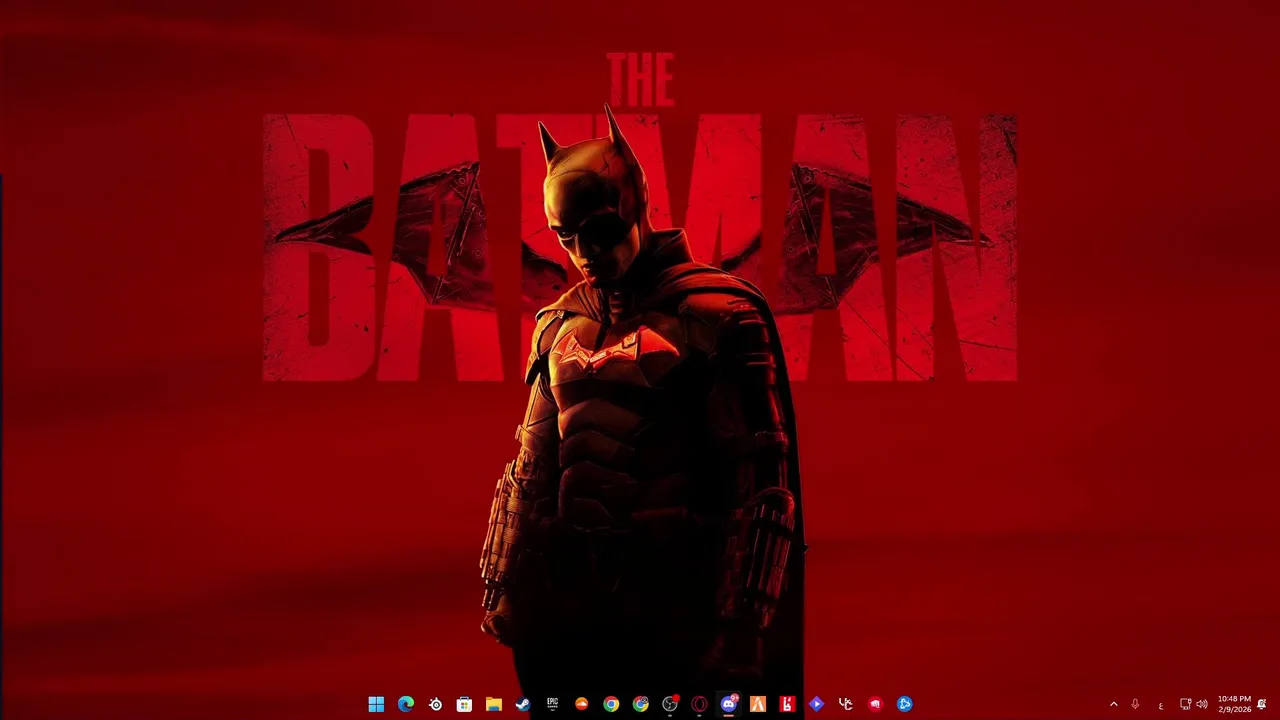
Task: Open the last blue round taskbar icon
Action: 904,704
